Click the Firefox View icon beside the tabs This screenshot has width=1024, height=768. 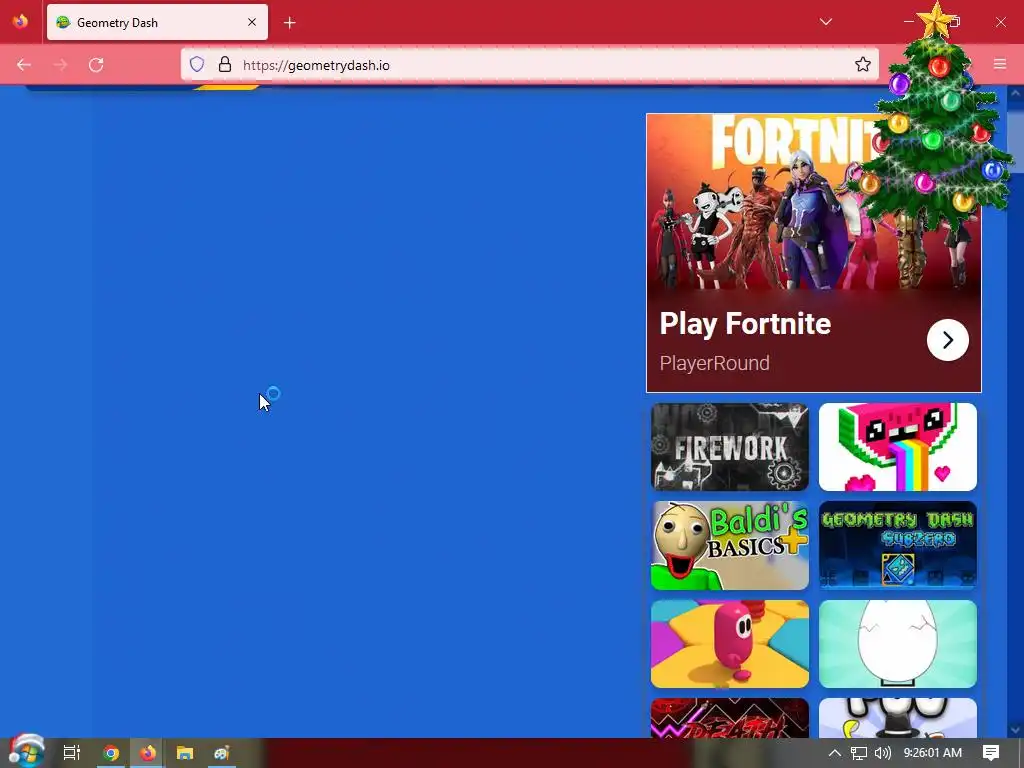[x=20, y=22]
